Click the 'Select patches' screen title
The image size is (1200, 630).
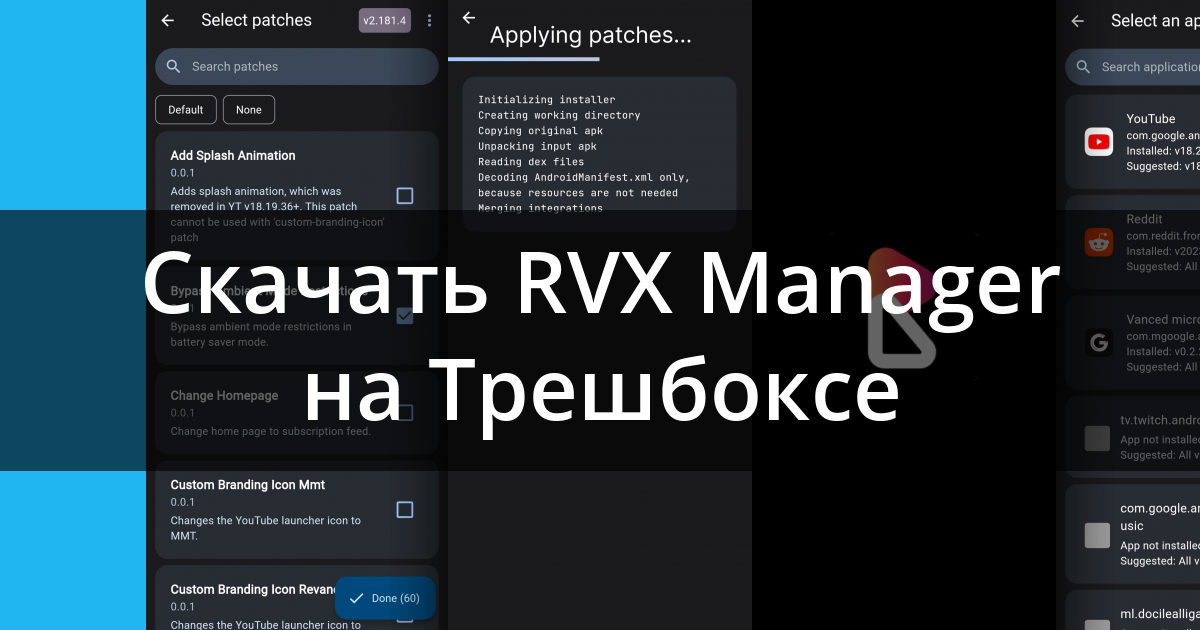point(256,20)
